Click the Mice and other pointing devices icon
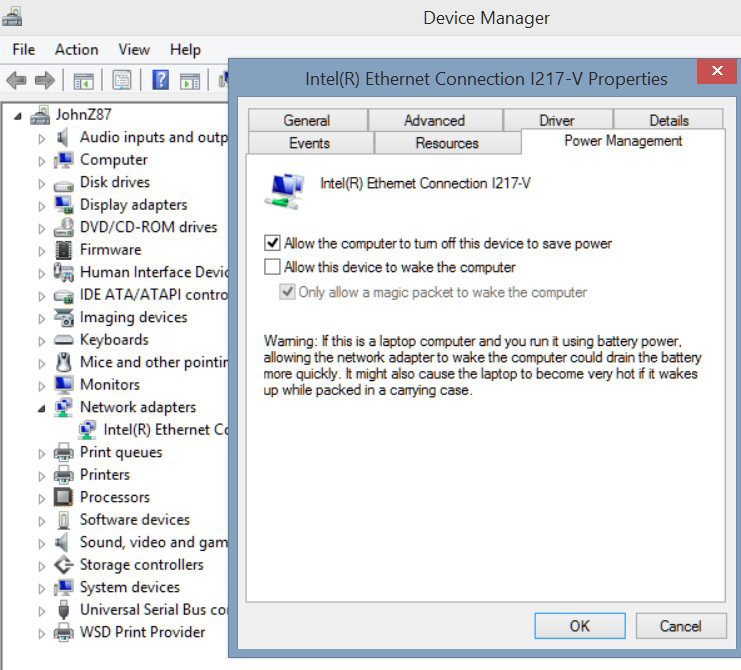This screenshot has height=670, width=741. point(64,362)
